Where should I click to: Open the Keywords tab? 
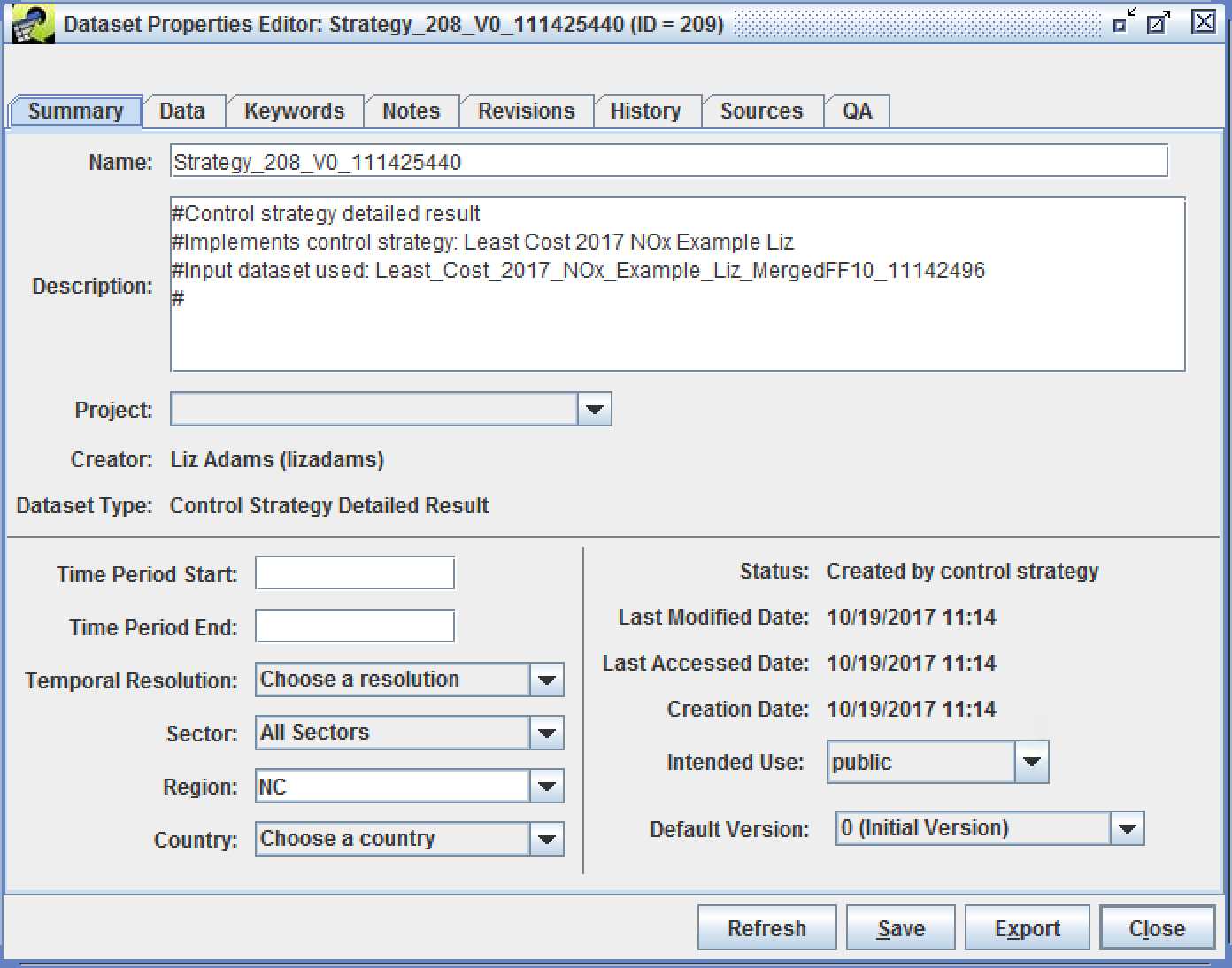coord(294,111)
